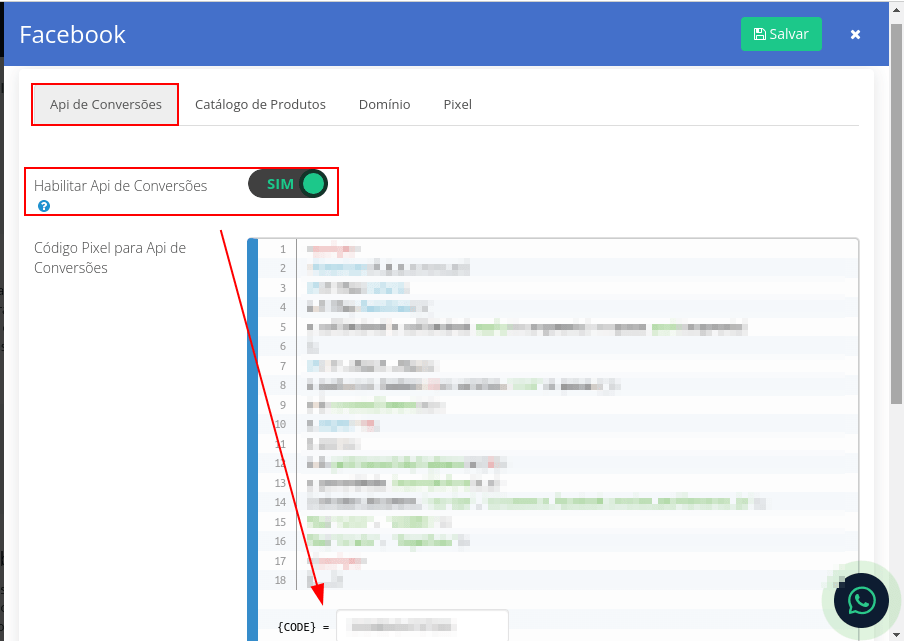Click line number 9 in the code editor
This screenshot has height=641, width=904.
282,405
